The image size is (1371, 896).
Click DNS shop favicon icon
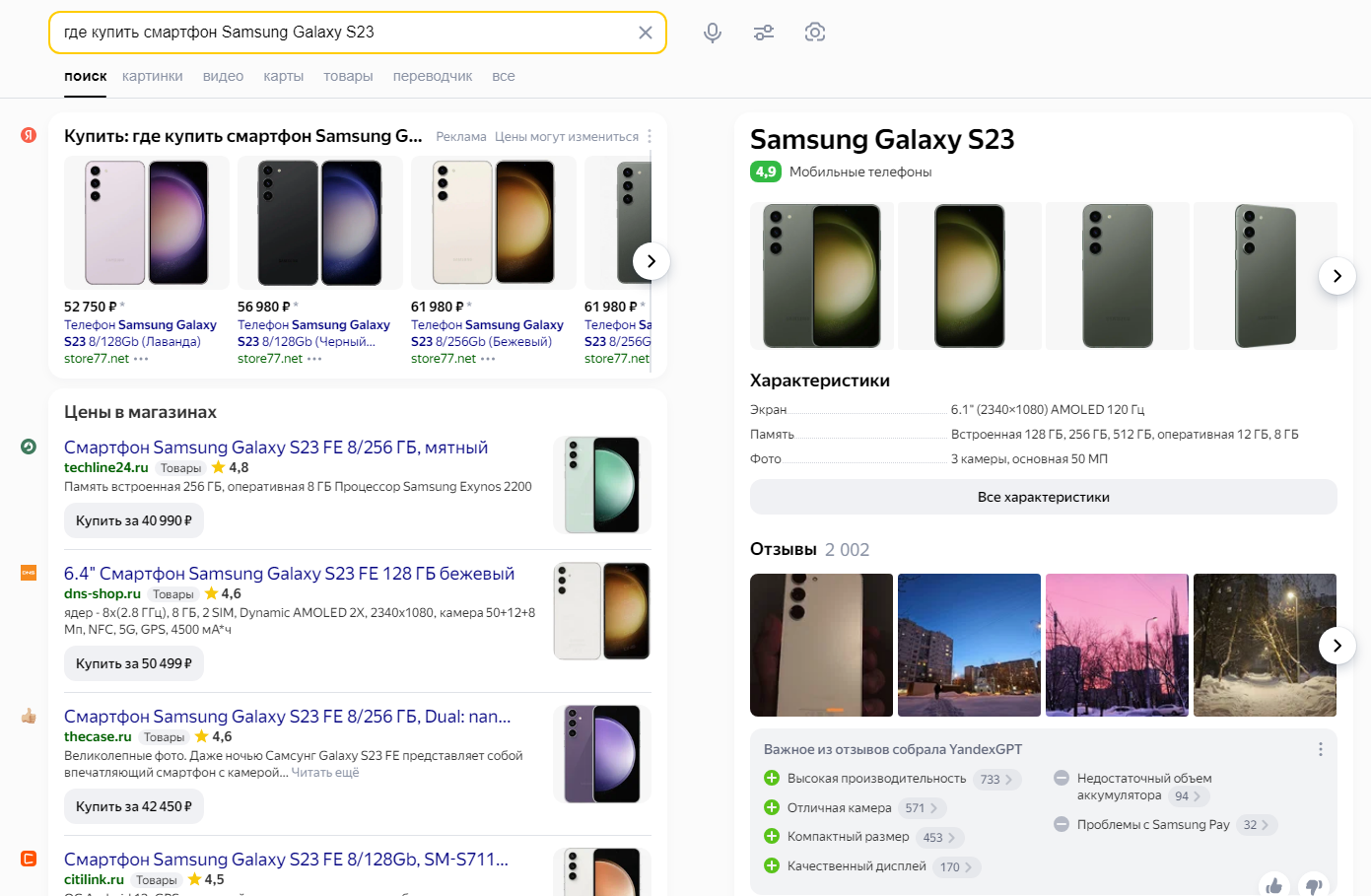point(29,573)
